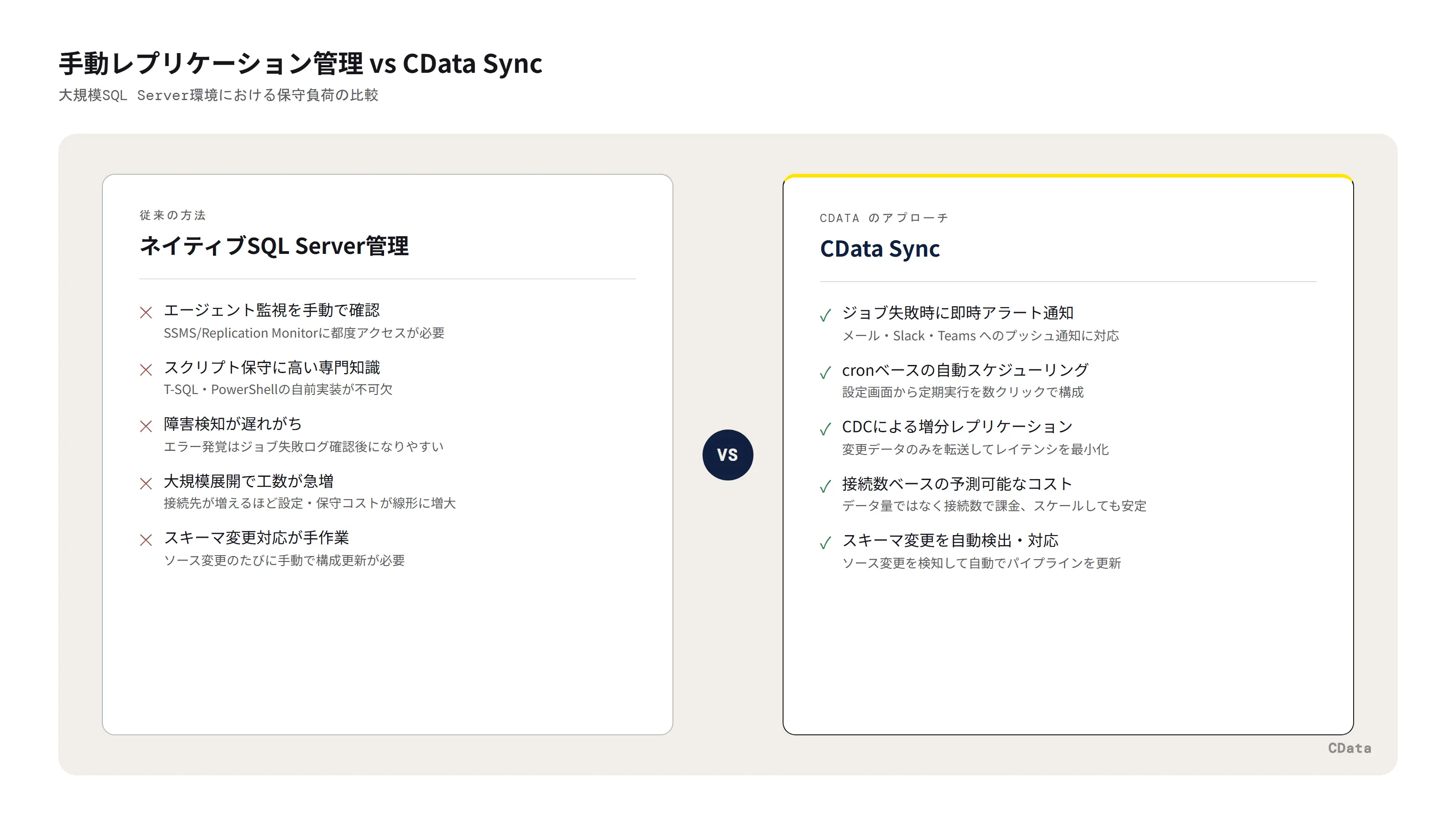Image resolution: width=1456 pixels, height=819 pixels.
Task: Click the X icon beside スクリプト保守に高い専門知識
Action: click(146, 369)
